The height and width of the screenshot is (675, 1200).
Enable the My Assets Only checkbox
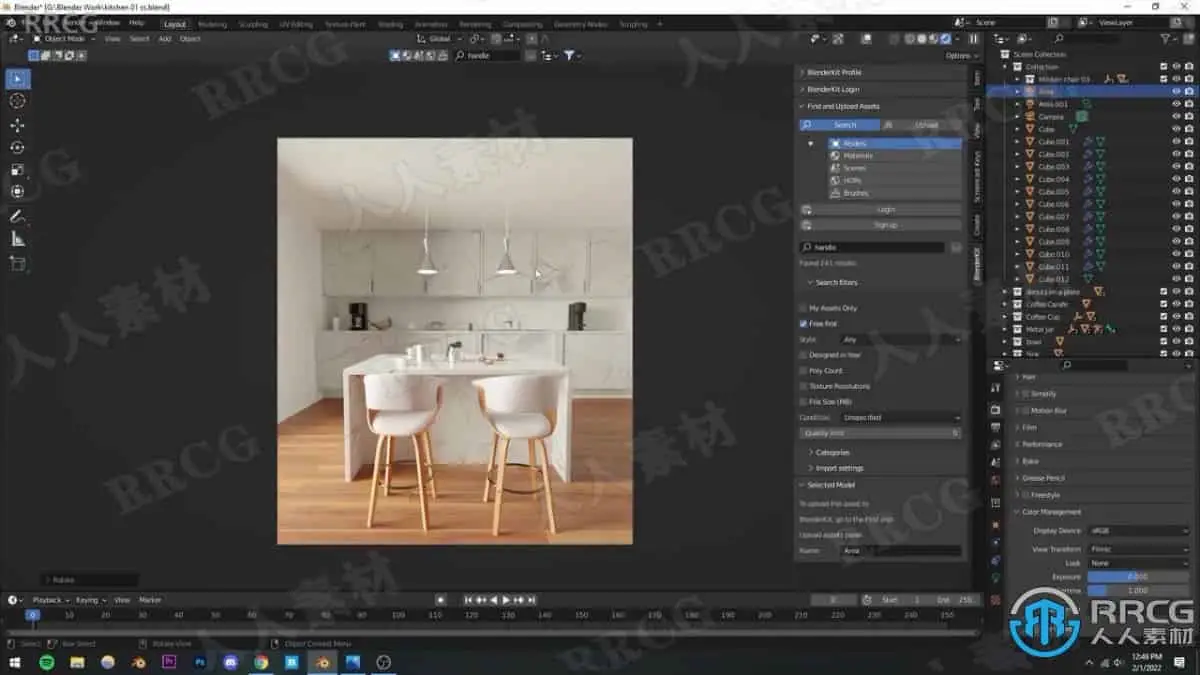click(804, 308)
